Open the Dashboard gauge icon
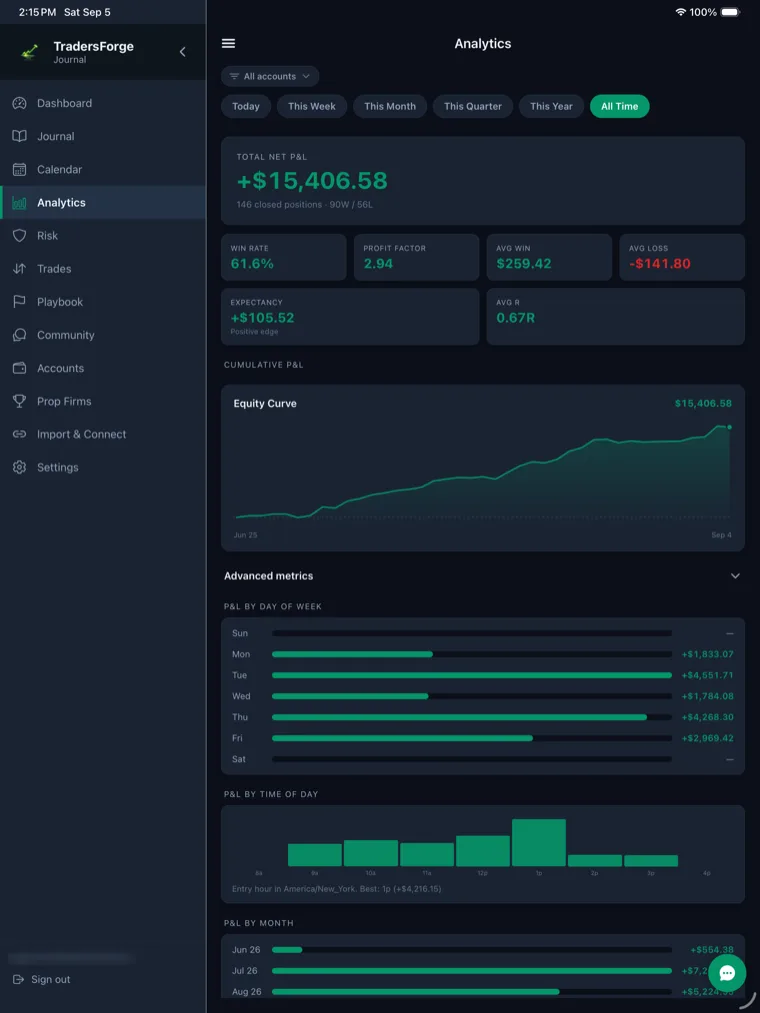760x1013 pixels. click(x=19, y=103)
